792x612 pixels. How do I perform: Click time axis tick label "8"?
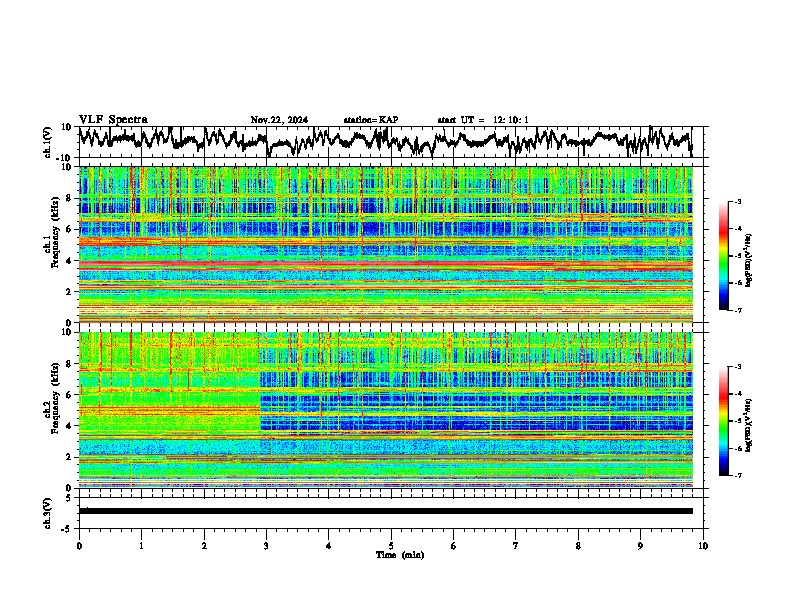coord(578,546)
